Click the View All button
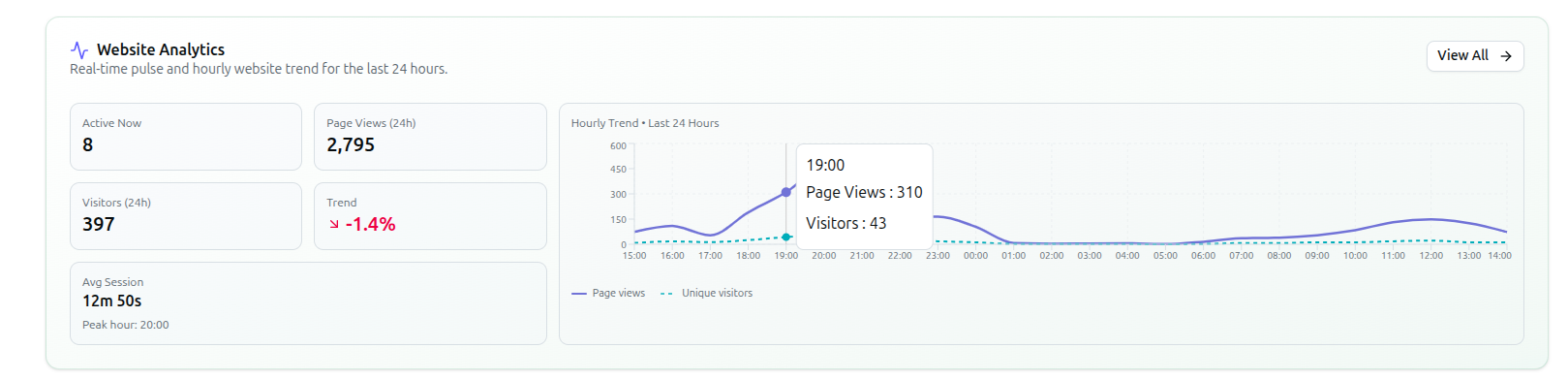Viewport: 1568px width, 380px height. coord(1474,56)
